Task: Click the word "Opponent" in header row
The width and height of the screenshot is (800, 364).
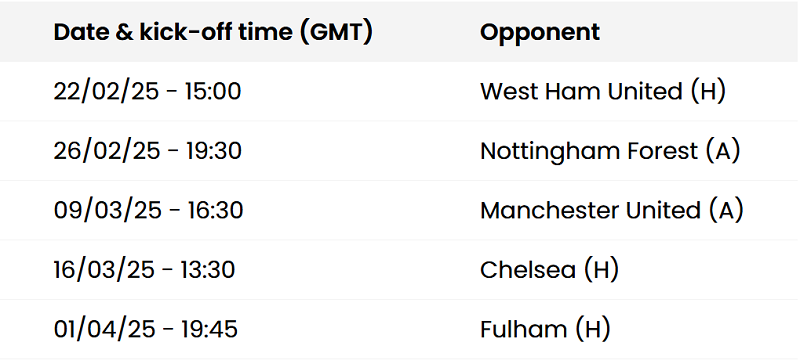Action: (x=540, y=33)
